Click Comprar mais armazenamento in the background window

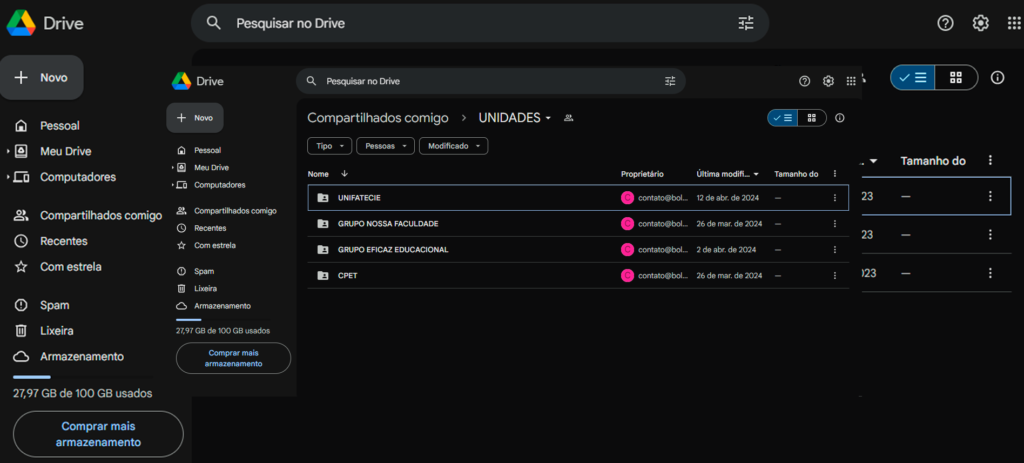click(98, 434)
